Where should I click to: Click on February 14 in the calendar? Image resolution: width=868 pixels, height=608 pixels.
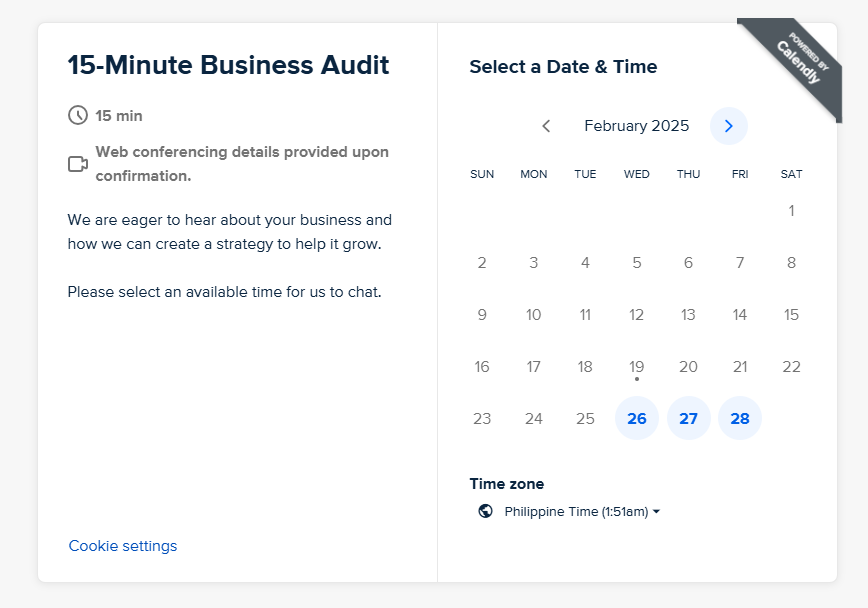pyautogui.click(x=740, y=315)
